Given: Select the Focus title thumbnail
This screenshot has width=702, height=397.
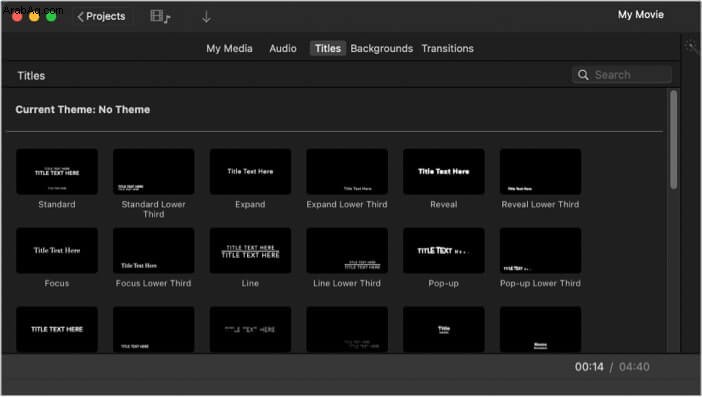Looking at the screenshot, I should [57, 250].
